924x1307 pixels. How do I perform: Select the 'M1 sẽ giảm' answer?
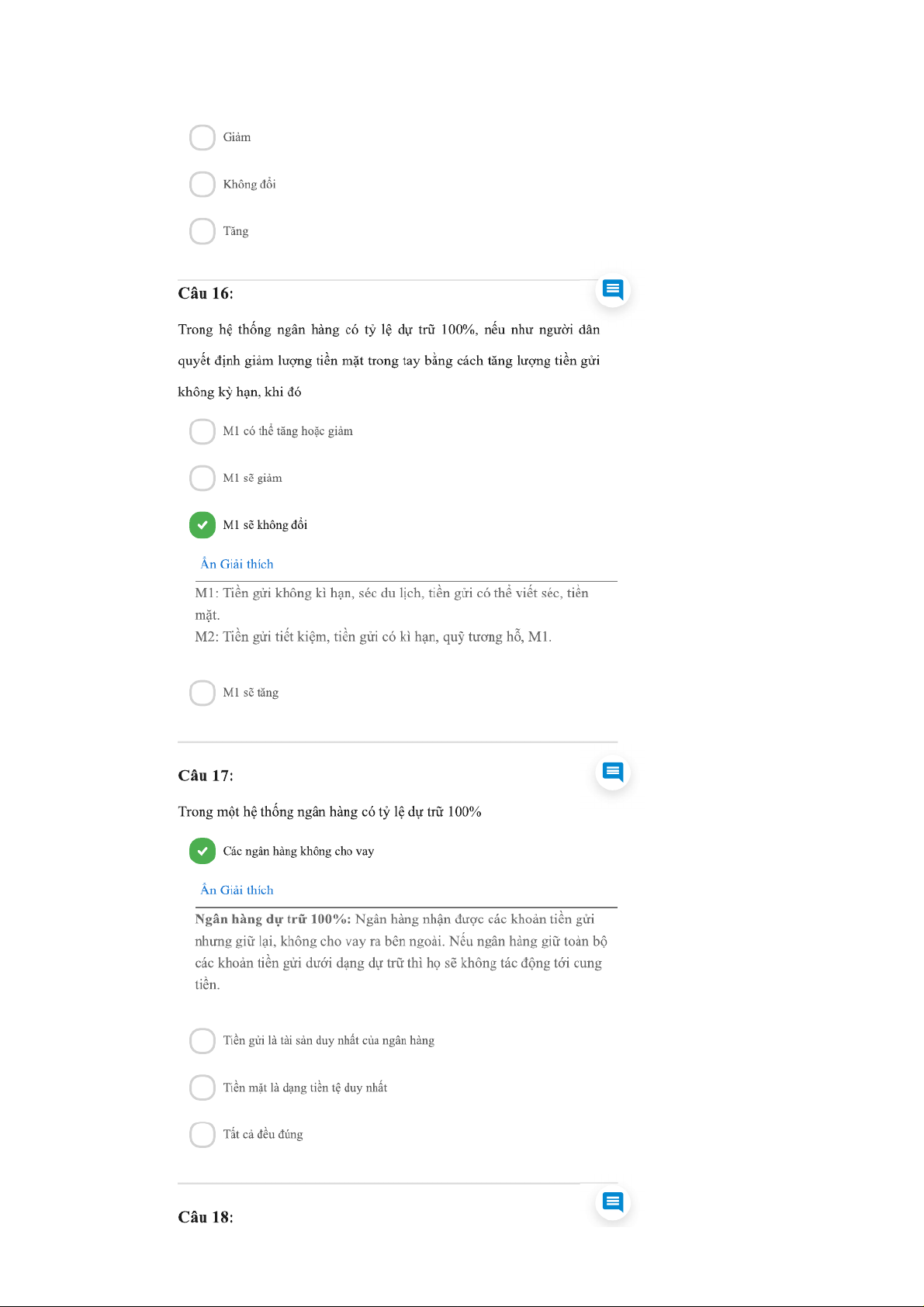(x=202, y=478)
